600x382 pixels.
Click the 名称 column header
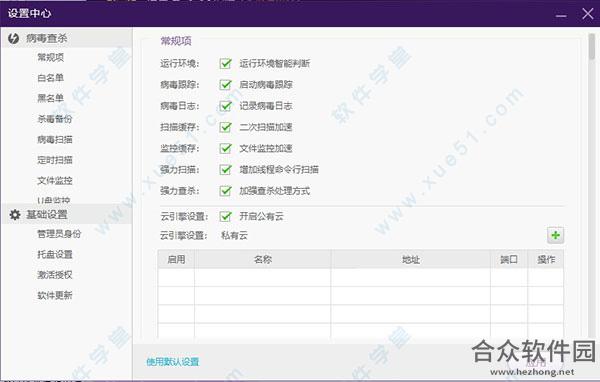(263, 259)
